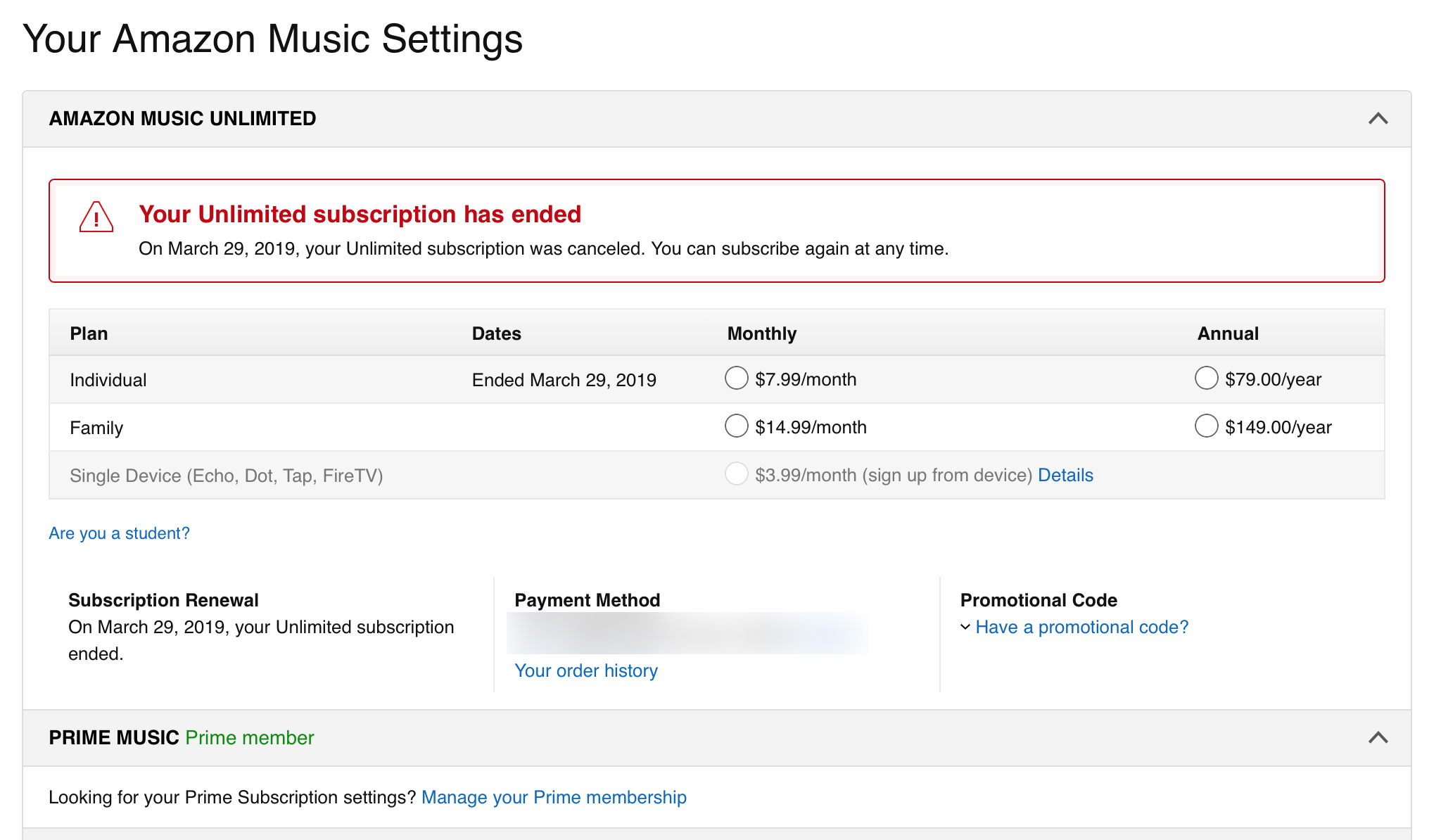This screenshot has width=1441, height=840.
Task: Choose Family $149.00/year radio button
Action: (1206, 426)
